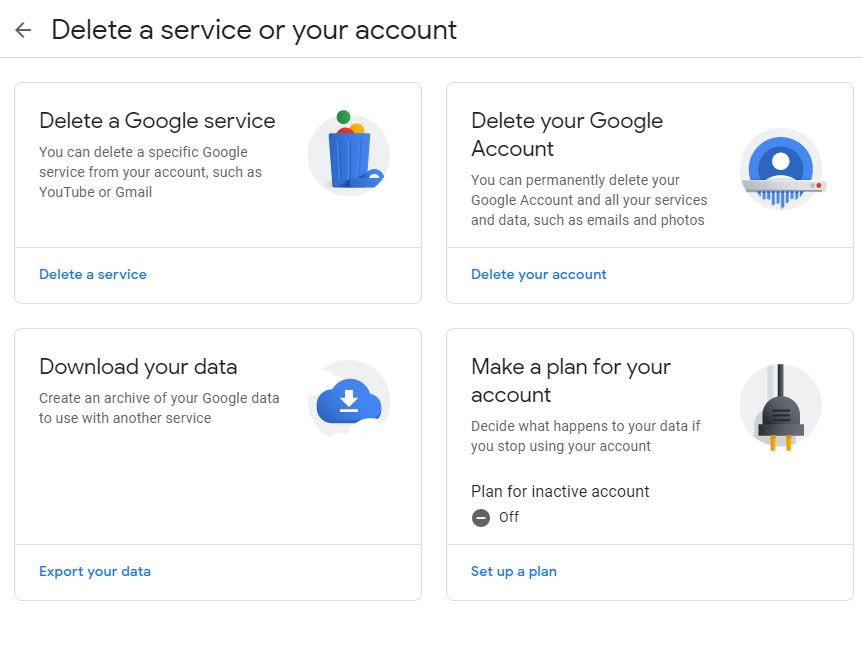This screenshot has height=654, width=863.
Task: Click the Create an archive description text
Action: [x=159, y=408]
